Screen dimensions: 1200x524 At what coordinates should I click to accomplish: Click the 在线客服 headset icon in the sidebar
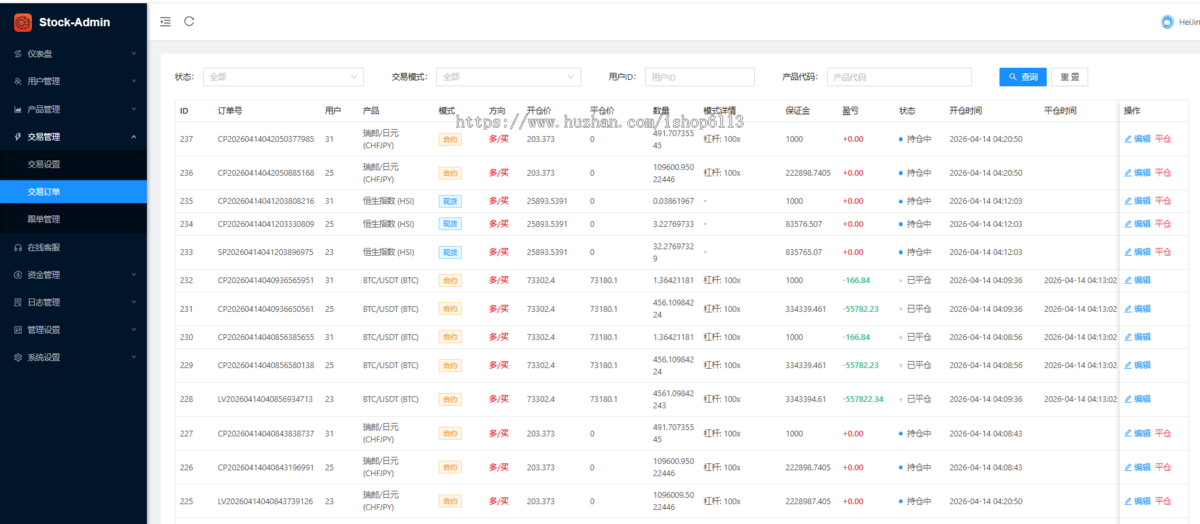[18, 247]
